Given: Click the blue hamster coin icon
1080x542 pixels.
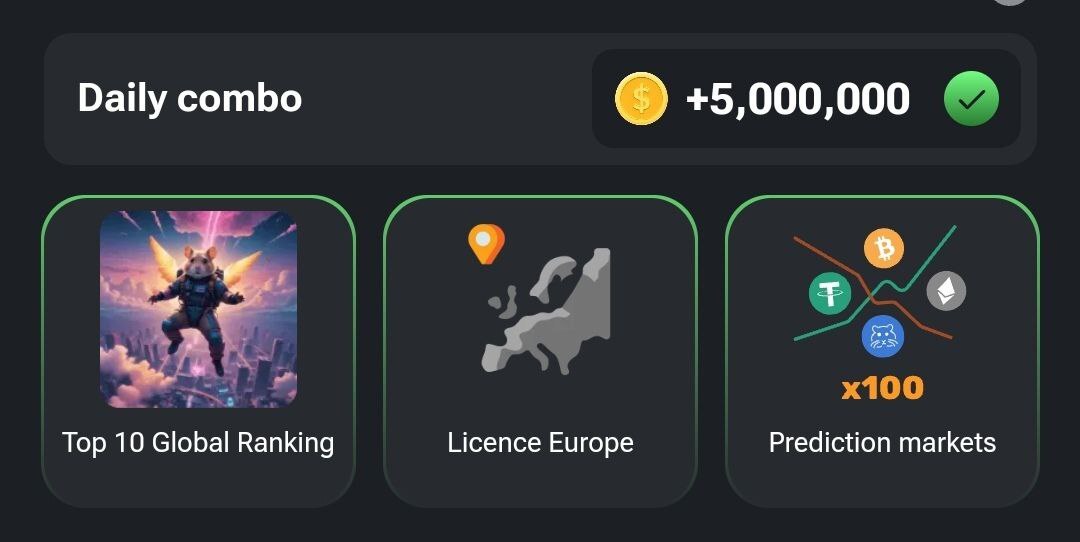Looking at the screenshot, I should (x=882, y=336).
